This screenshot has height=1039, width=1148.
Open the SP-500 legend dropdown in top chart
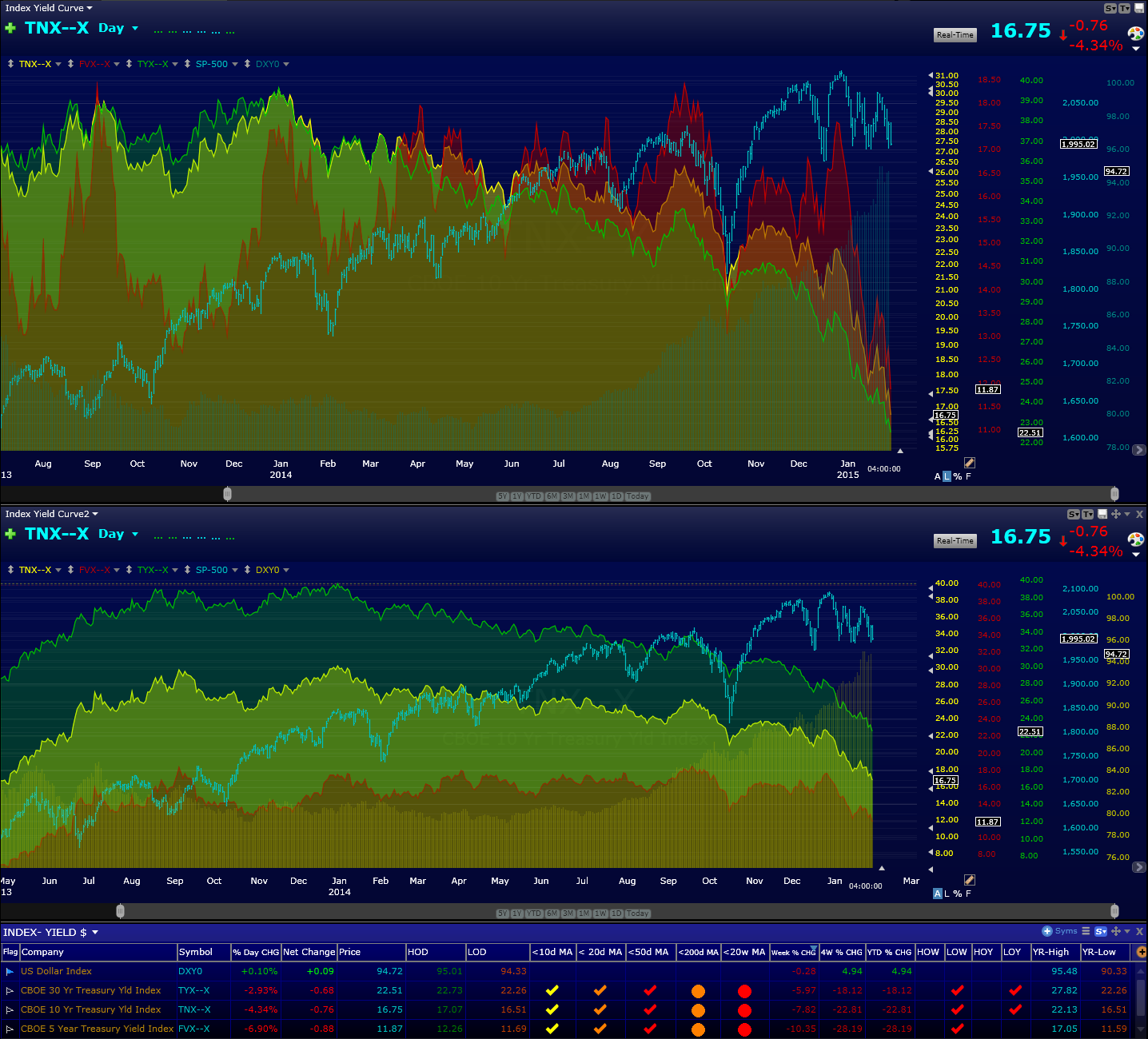pyautogui.click(x=235, y=64)
